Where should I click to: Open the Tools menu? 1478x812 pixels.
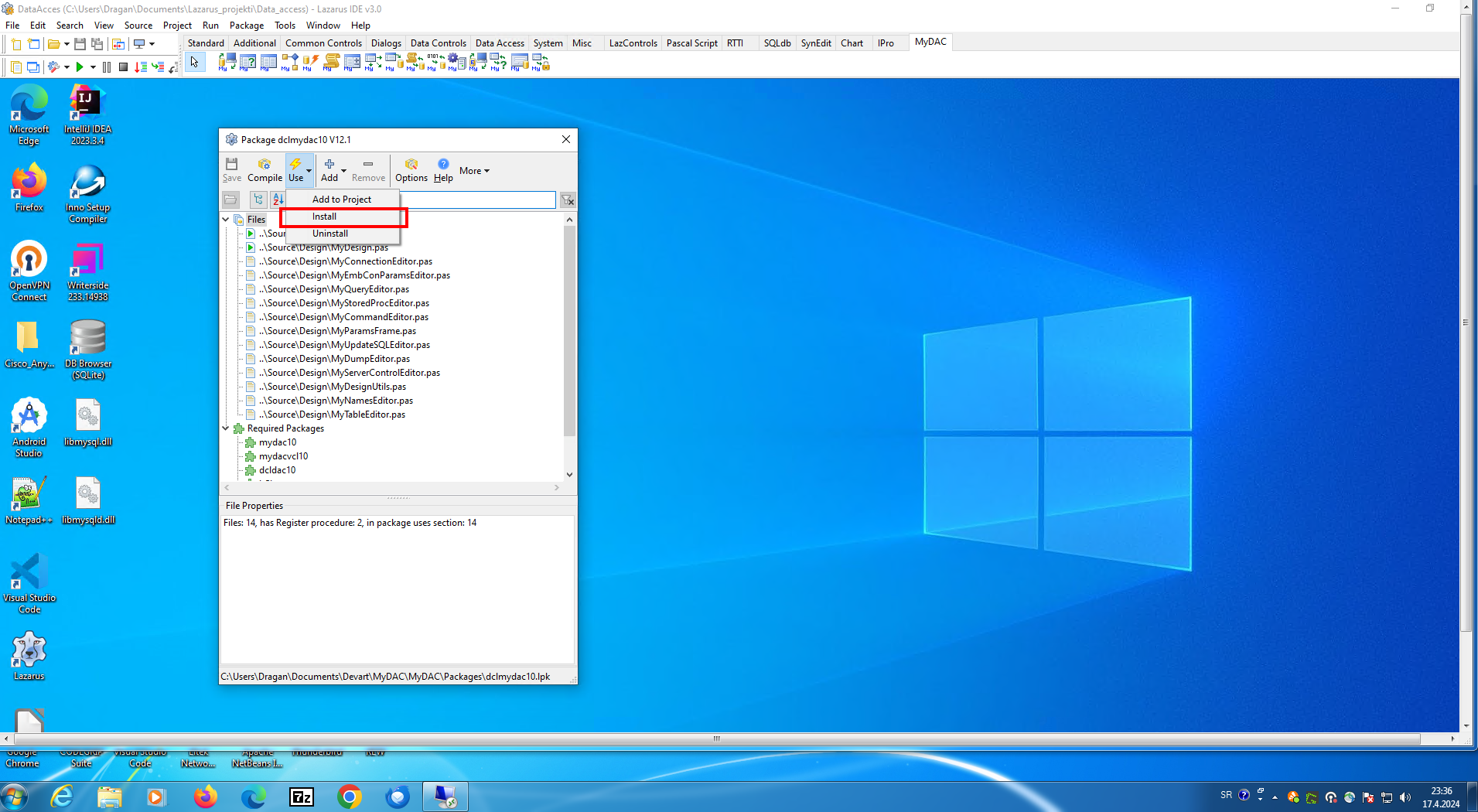coord(285,26)
